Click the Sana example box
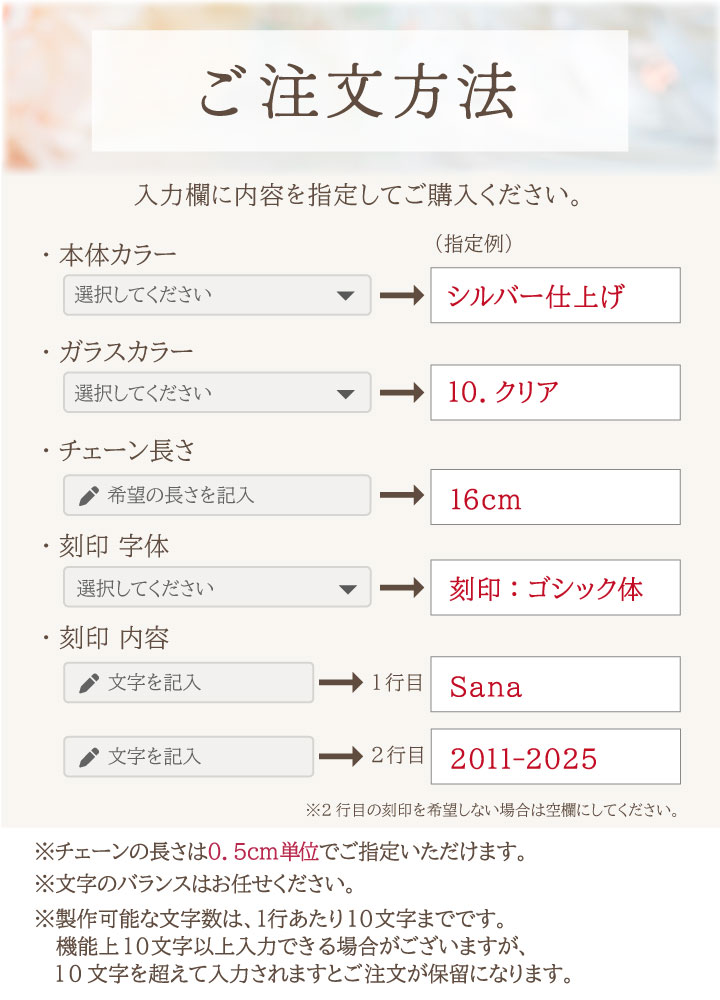The width and height of the screenshot is (720, 1000). (555, 684)
